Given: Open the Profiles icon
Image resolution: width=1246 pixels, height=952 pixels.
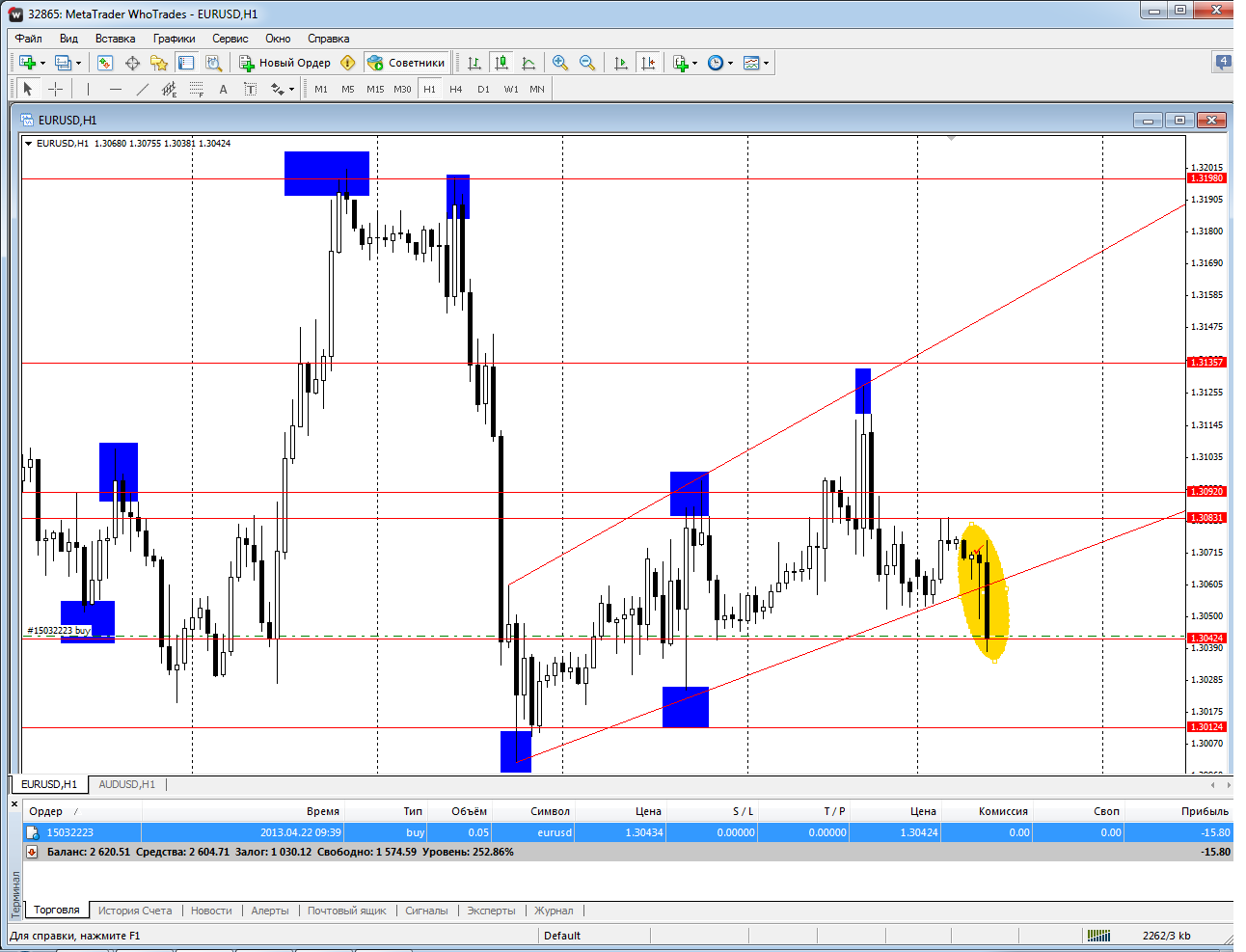Looking at the screenshot, I should point(63,63).
